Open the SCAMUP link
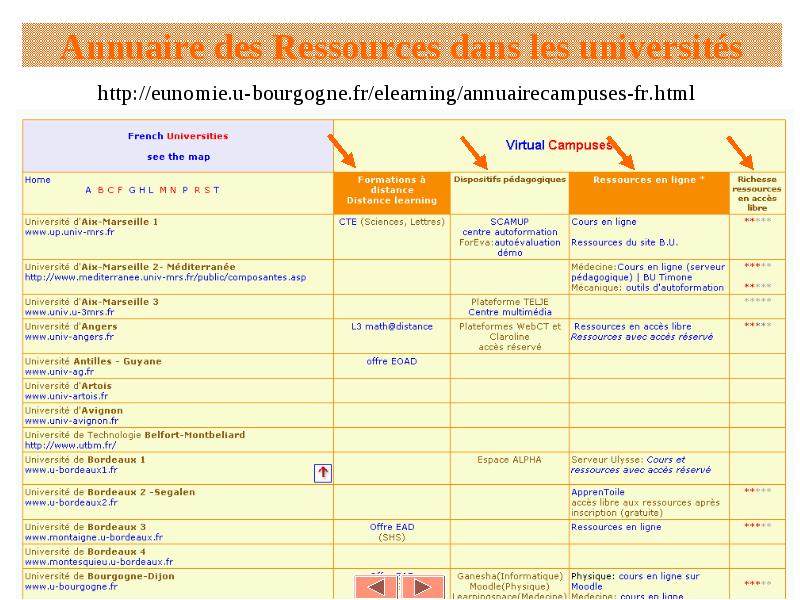The width and height of the screenshot is (800, 600). [510, 222]
